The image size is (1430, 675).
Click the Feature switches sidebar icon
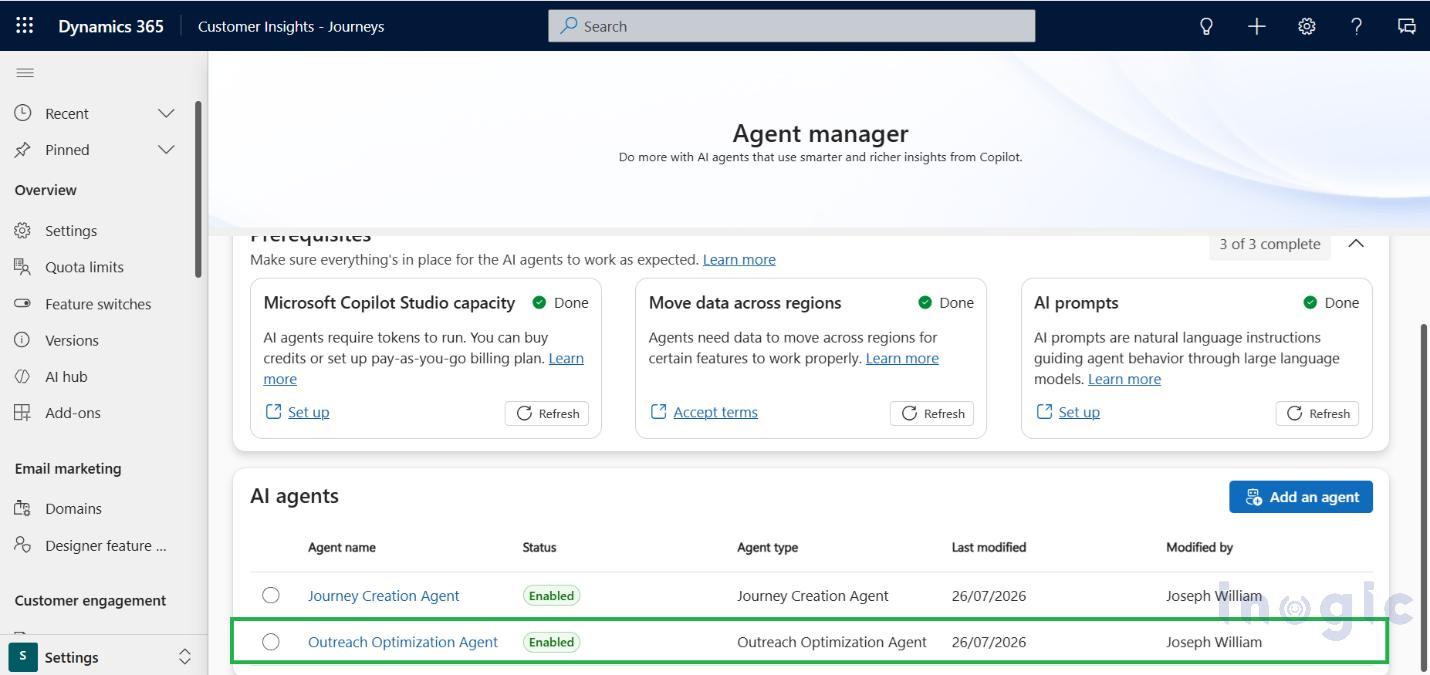pyautogui.click(x=23, y=304)
